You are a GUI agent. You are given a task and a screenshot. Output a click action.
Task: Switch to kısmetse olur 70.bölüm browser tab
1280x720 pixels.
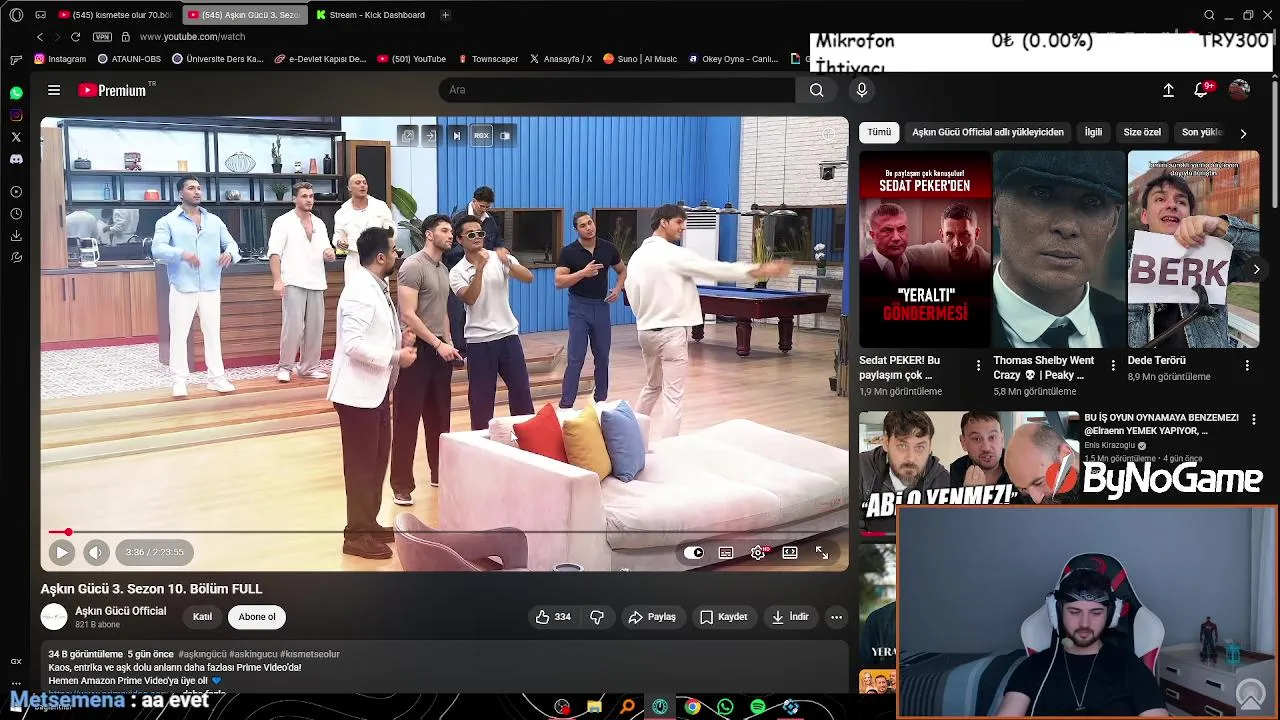coord(115,15)
